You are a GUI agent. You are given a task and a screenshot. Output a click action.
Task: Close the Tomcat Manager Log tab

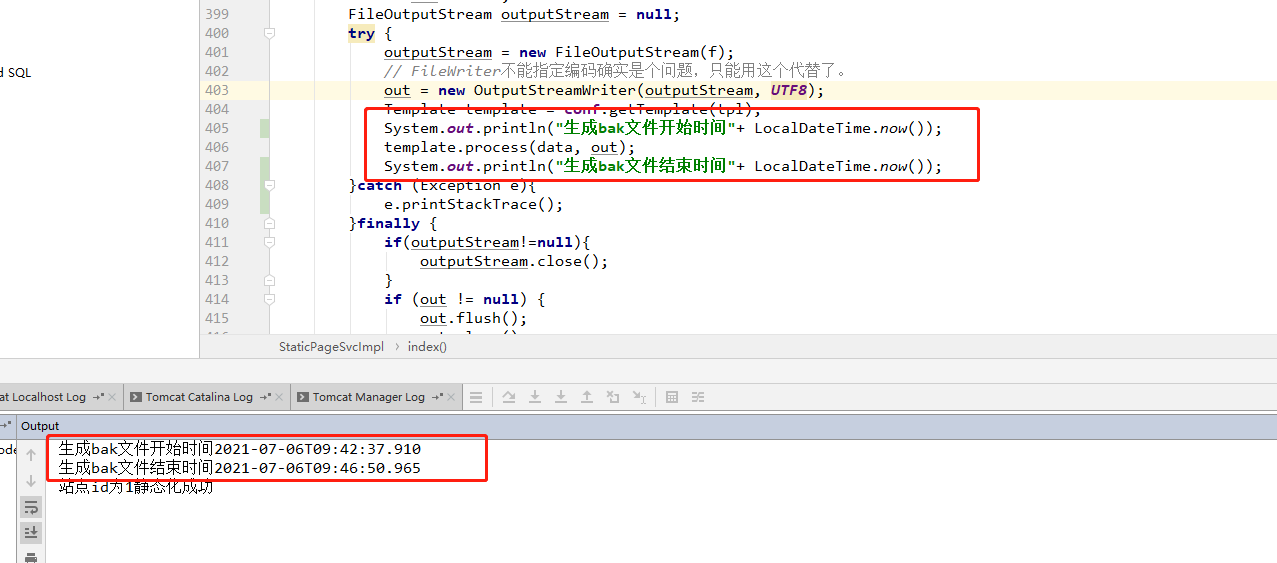pos(451,397)
